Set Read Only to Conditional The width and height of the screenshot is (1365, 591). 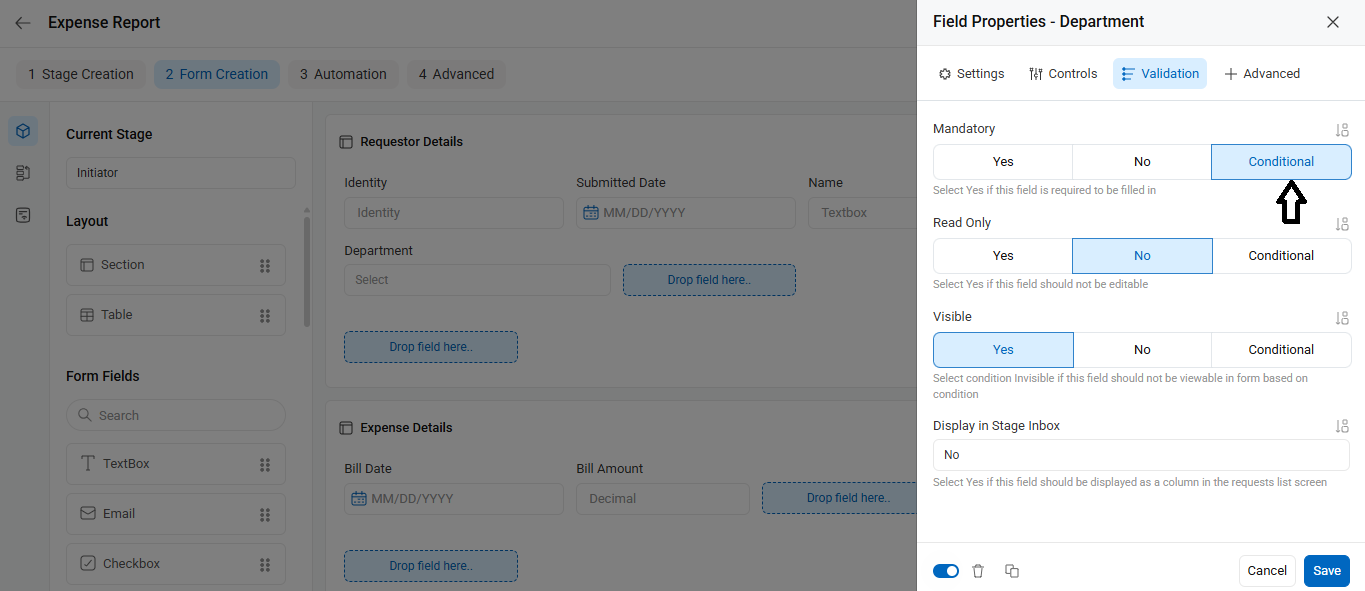[x=1281, y=256]
